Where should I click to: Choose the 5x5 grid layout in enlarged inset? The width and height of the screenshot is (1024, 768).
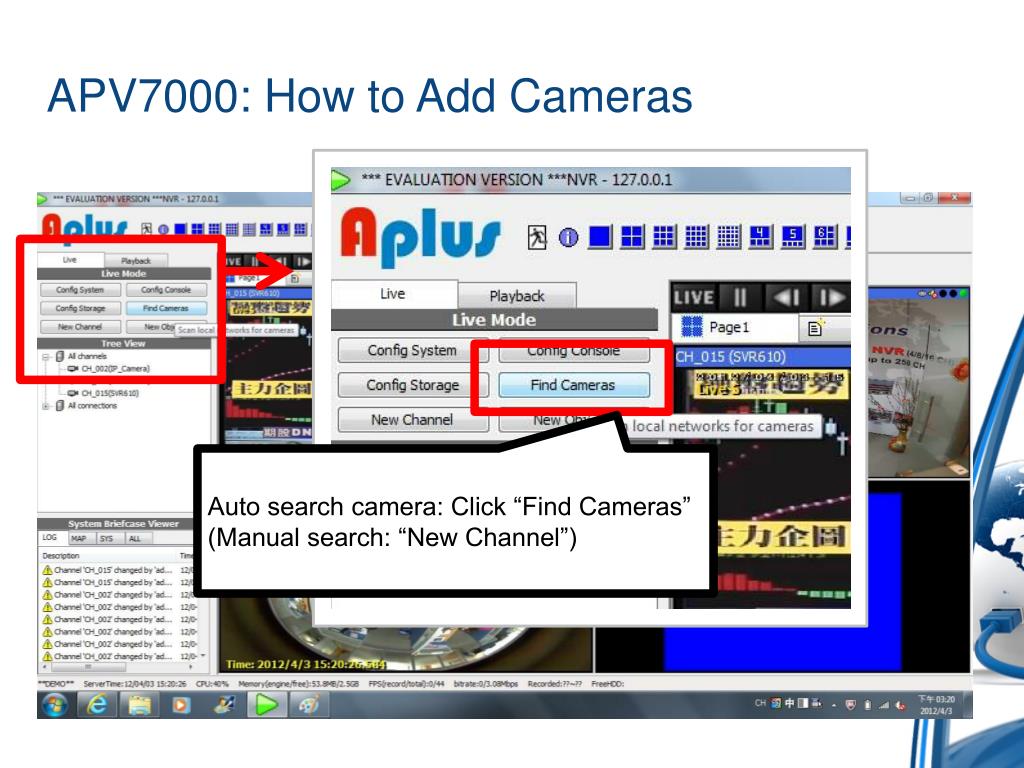[x=728, y=236]
